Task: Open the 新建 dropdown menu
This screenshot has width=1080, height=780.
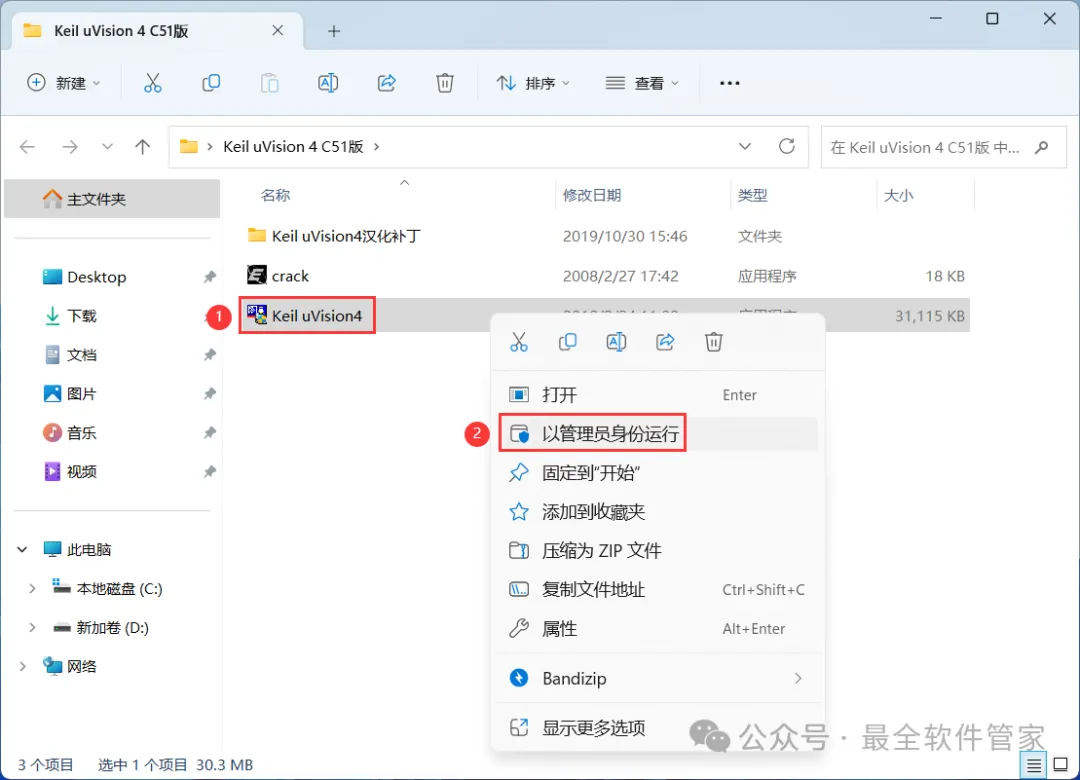Action: tap(64, 83)
